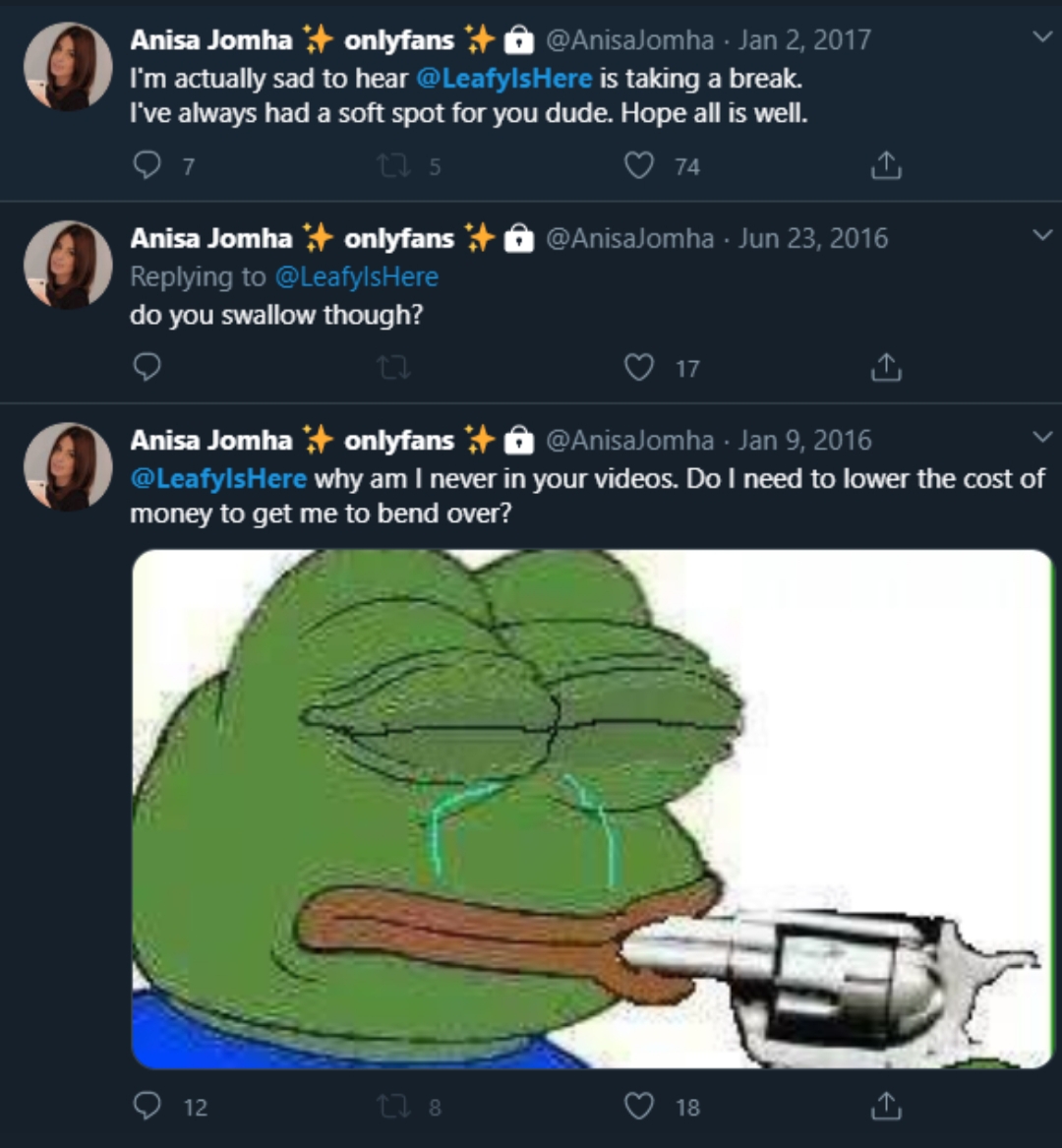Open @LeafyIsHere in the 'Replying to' line
This screenshot has width=1062, height=1148.
[356, 276]
